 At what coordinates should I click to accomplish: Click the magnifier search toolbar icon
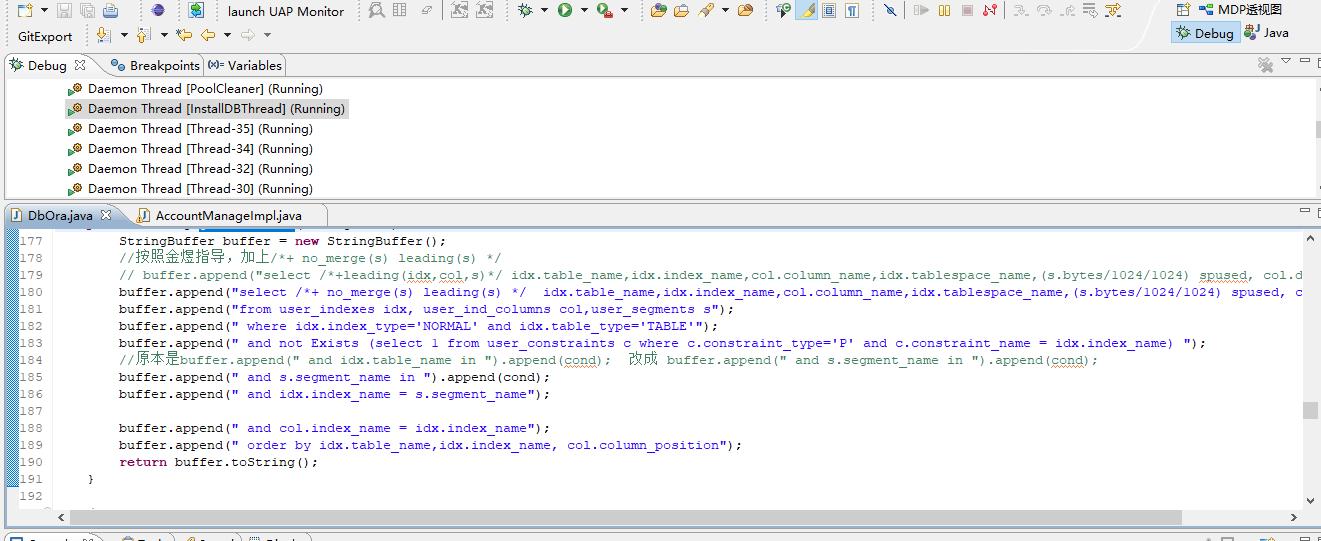pyautogui.click(x=376, y=11)
